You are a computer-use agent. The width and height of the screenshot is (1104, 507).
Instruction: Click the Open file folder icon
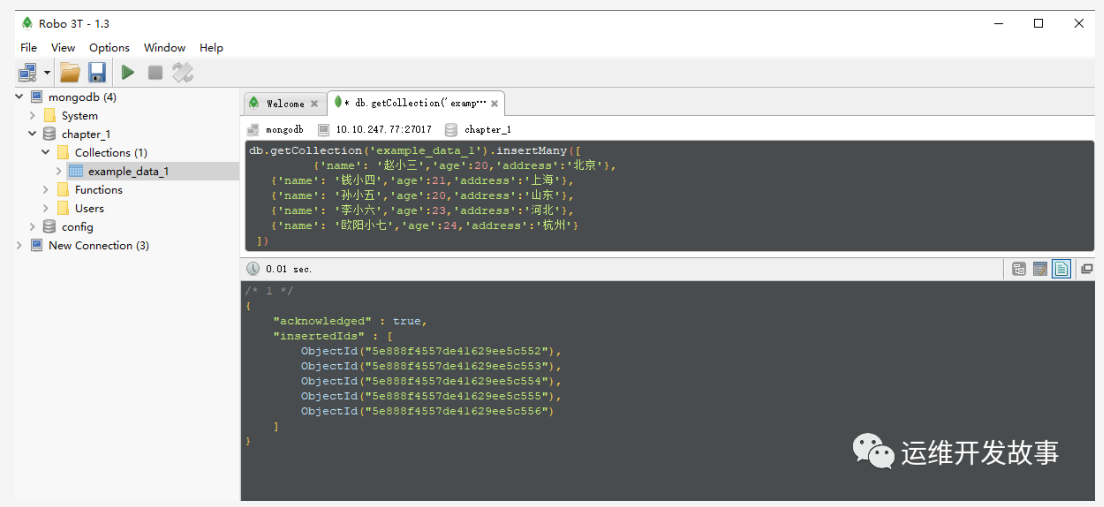(x=70, y=73)
